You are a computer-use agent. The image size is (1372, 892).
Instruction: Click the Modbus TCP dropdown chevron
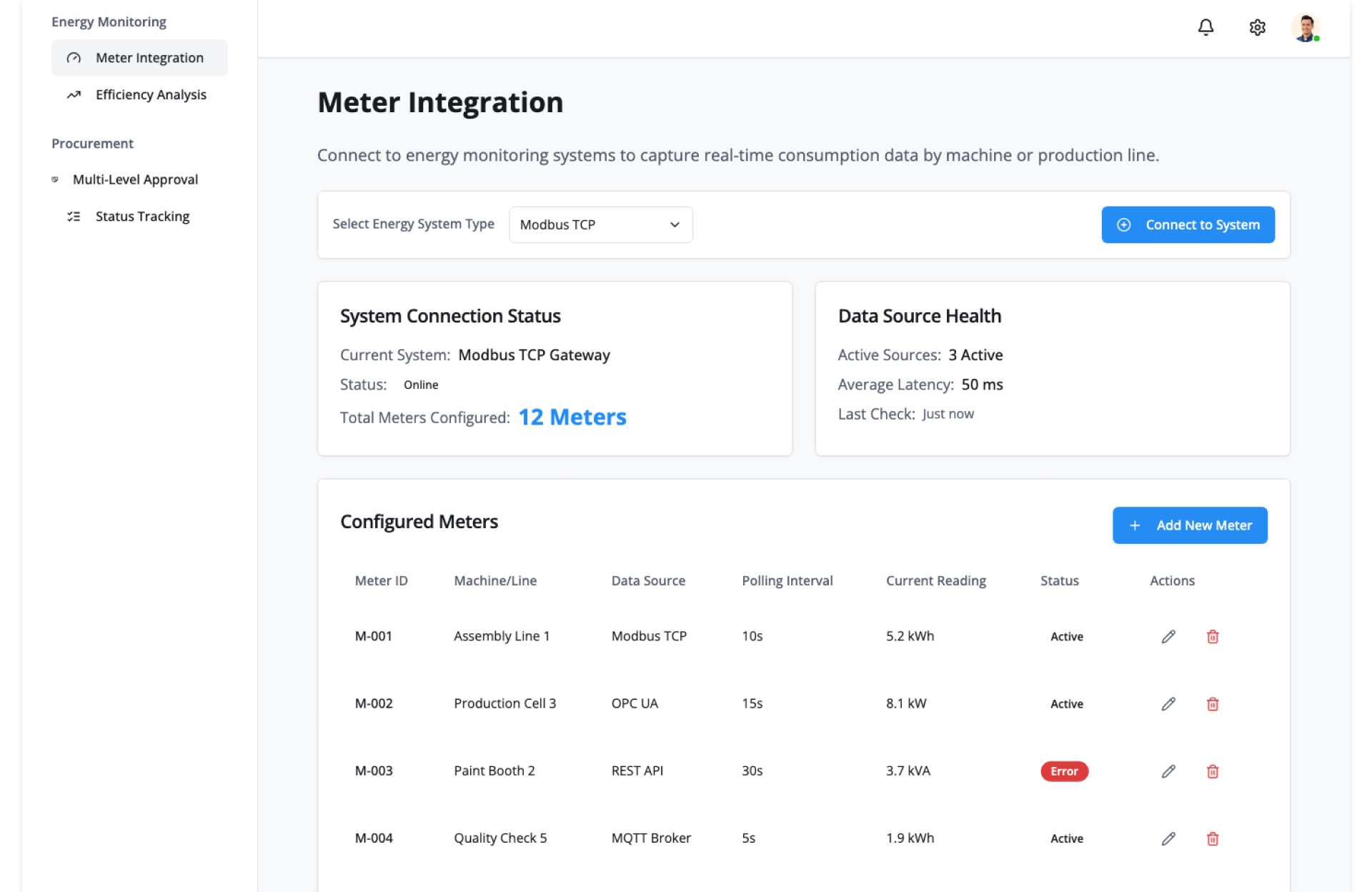674,224
